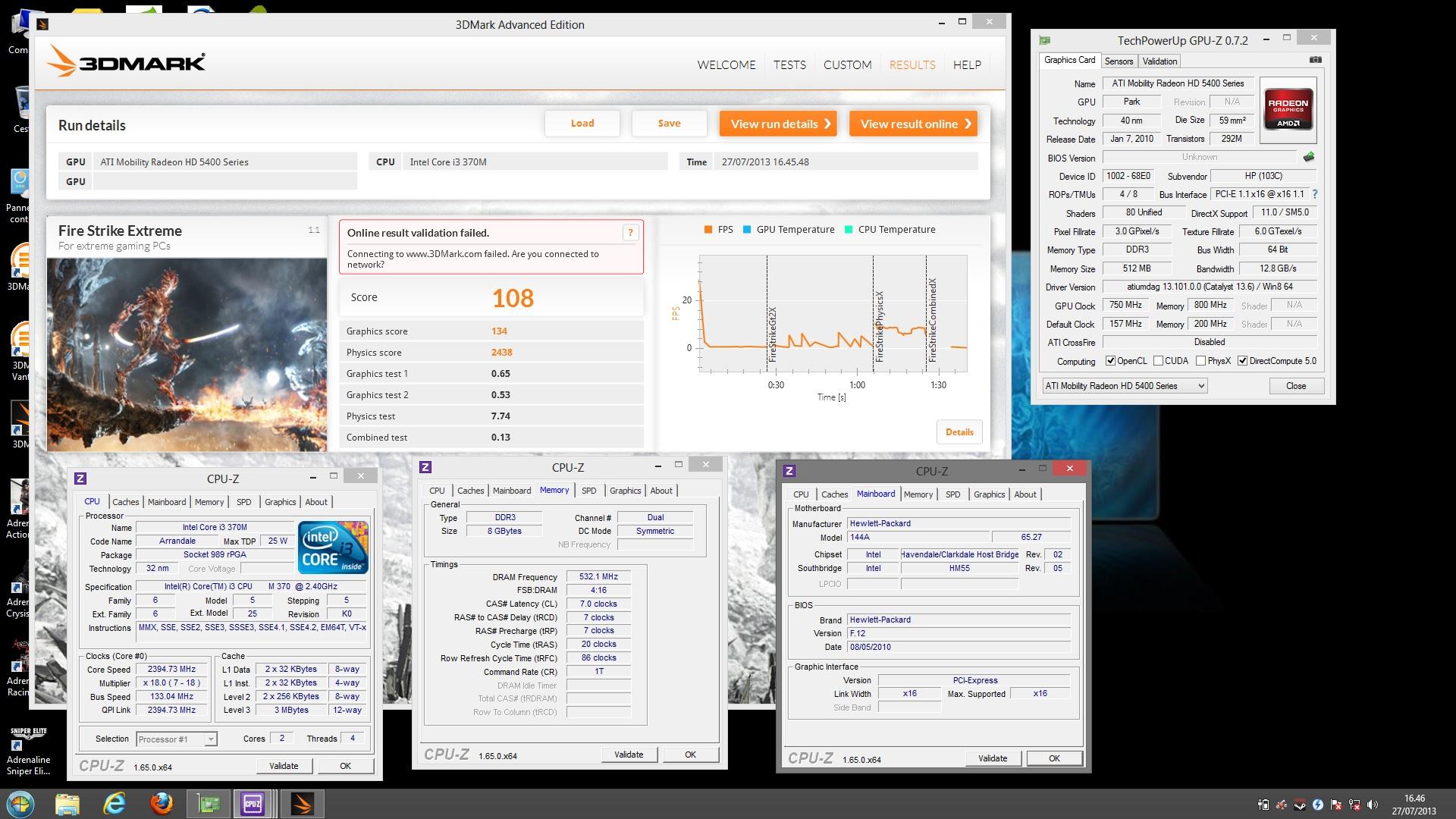Switch to 3DMark taskbar icon
This screenshot has width=1456, height=819.
(x=303, y=804)
